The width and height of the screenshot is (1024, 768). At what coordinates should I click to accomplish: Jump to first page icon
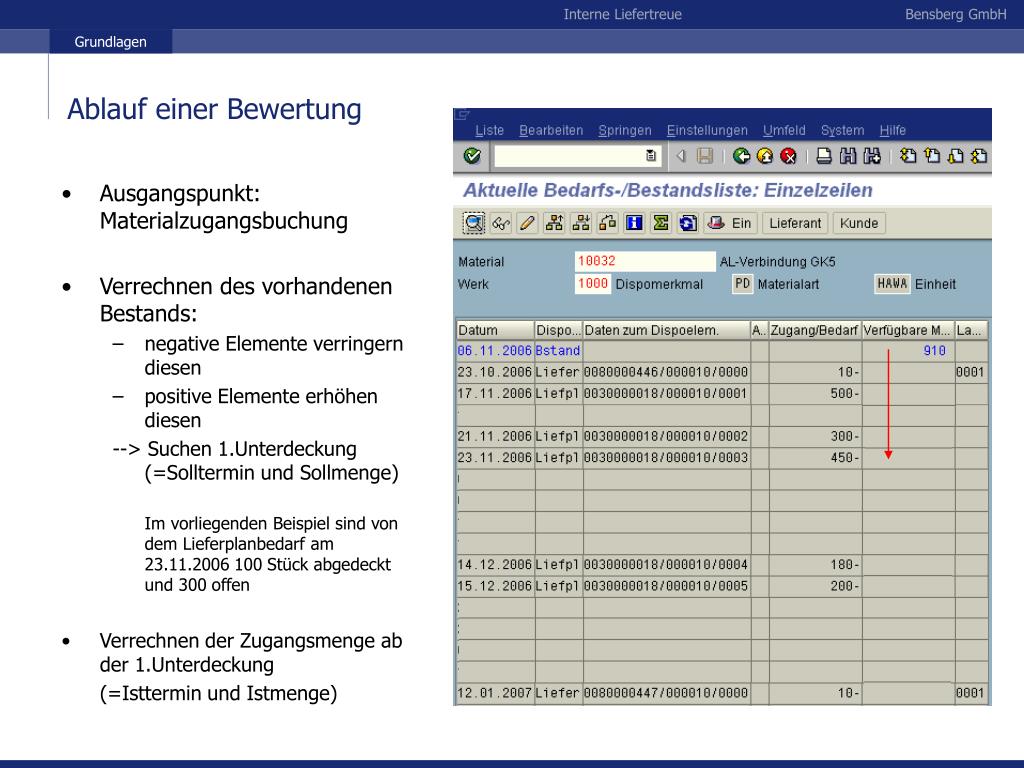click(908, 156)
